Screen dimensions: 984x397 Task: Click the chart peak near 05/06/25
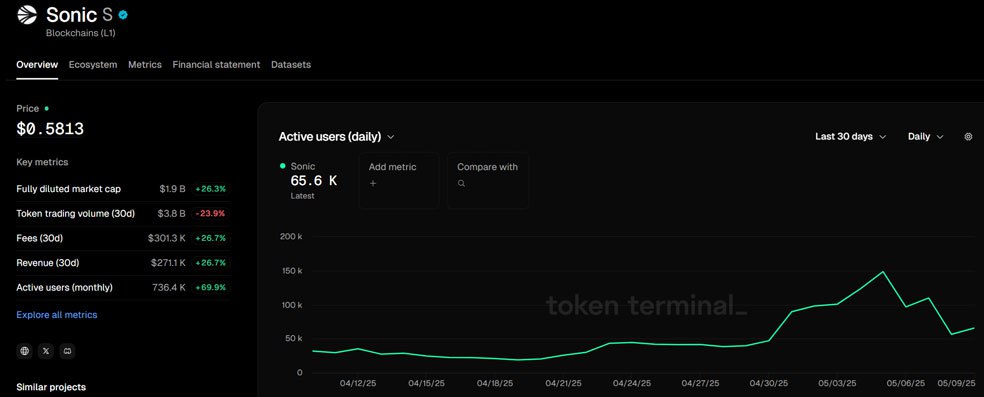click(883, 272)
